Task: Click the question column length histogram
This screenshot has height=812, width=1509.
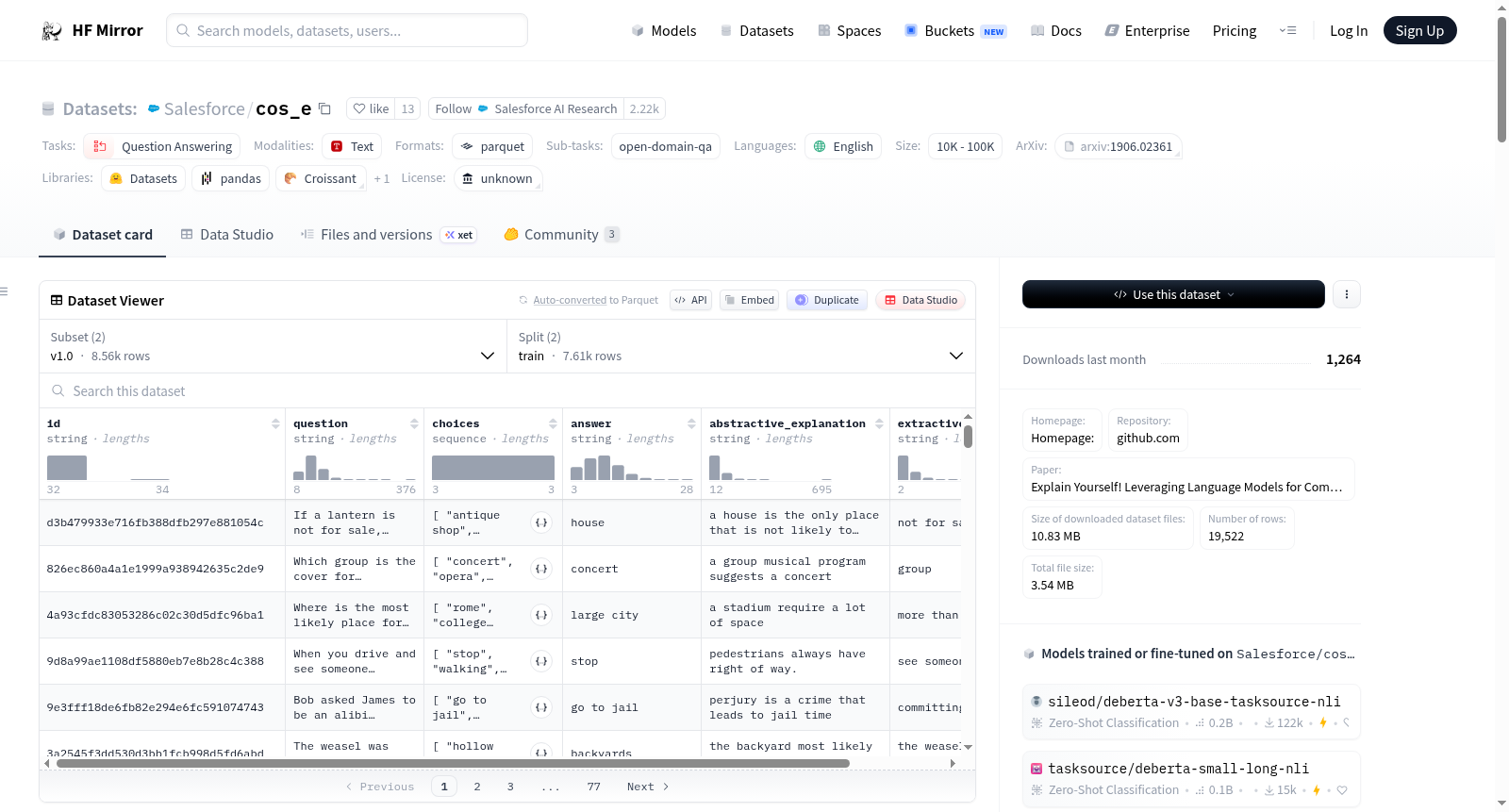Action: 355,468
